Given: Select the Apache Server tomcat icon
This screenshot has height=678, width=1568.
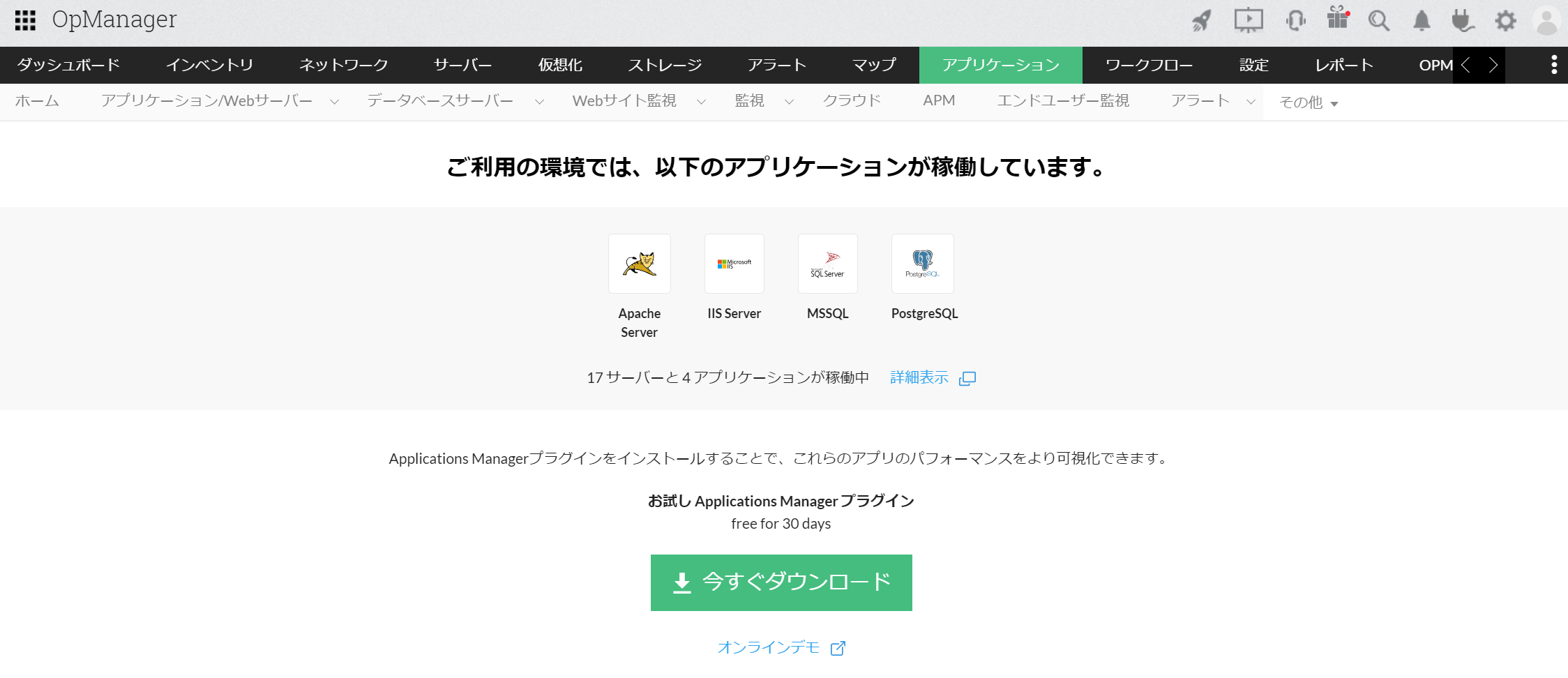Looking at the screenshot, I should pos(640,264).
